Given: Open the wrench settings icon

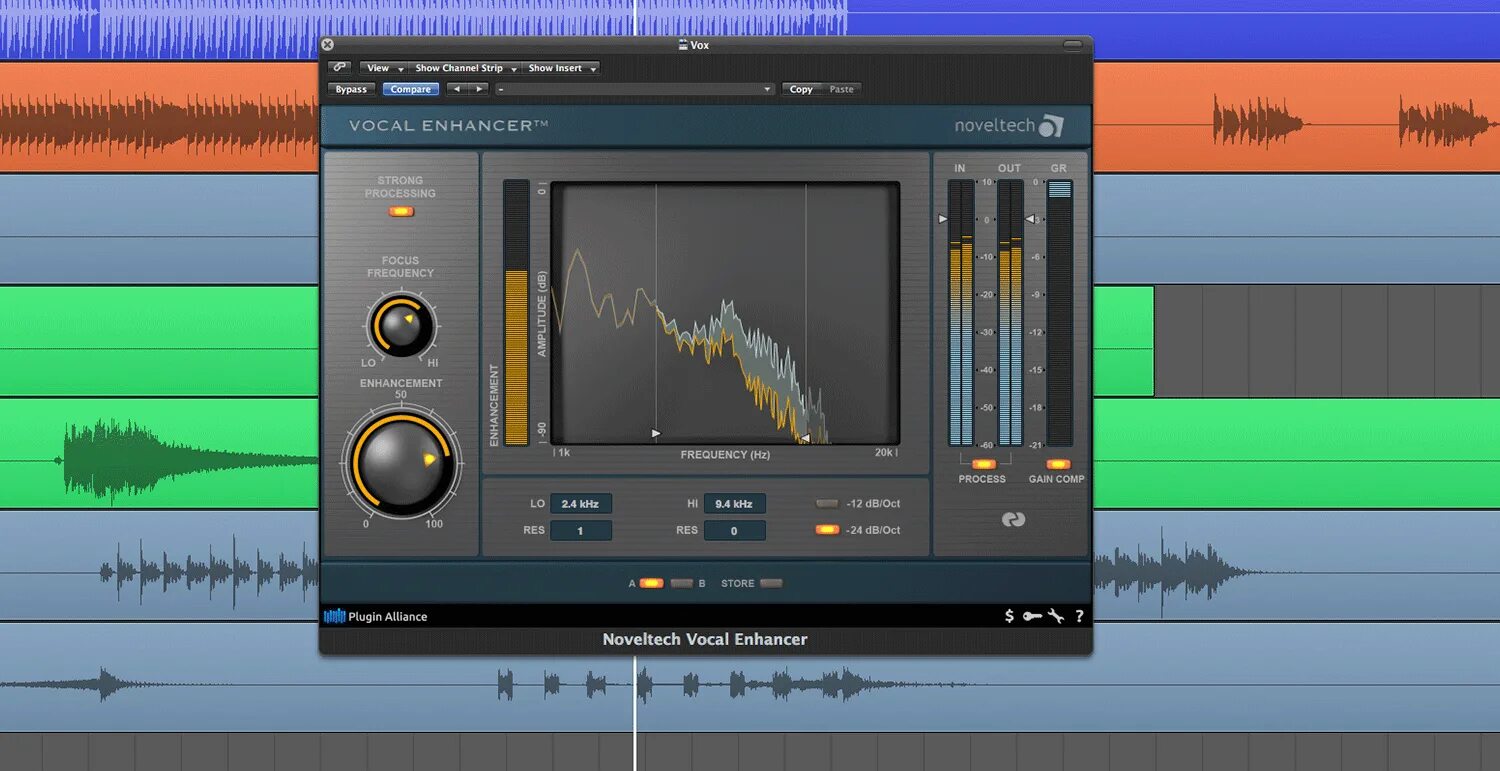Looking at the screenshot, I should [x=1056, y=616].
